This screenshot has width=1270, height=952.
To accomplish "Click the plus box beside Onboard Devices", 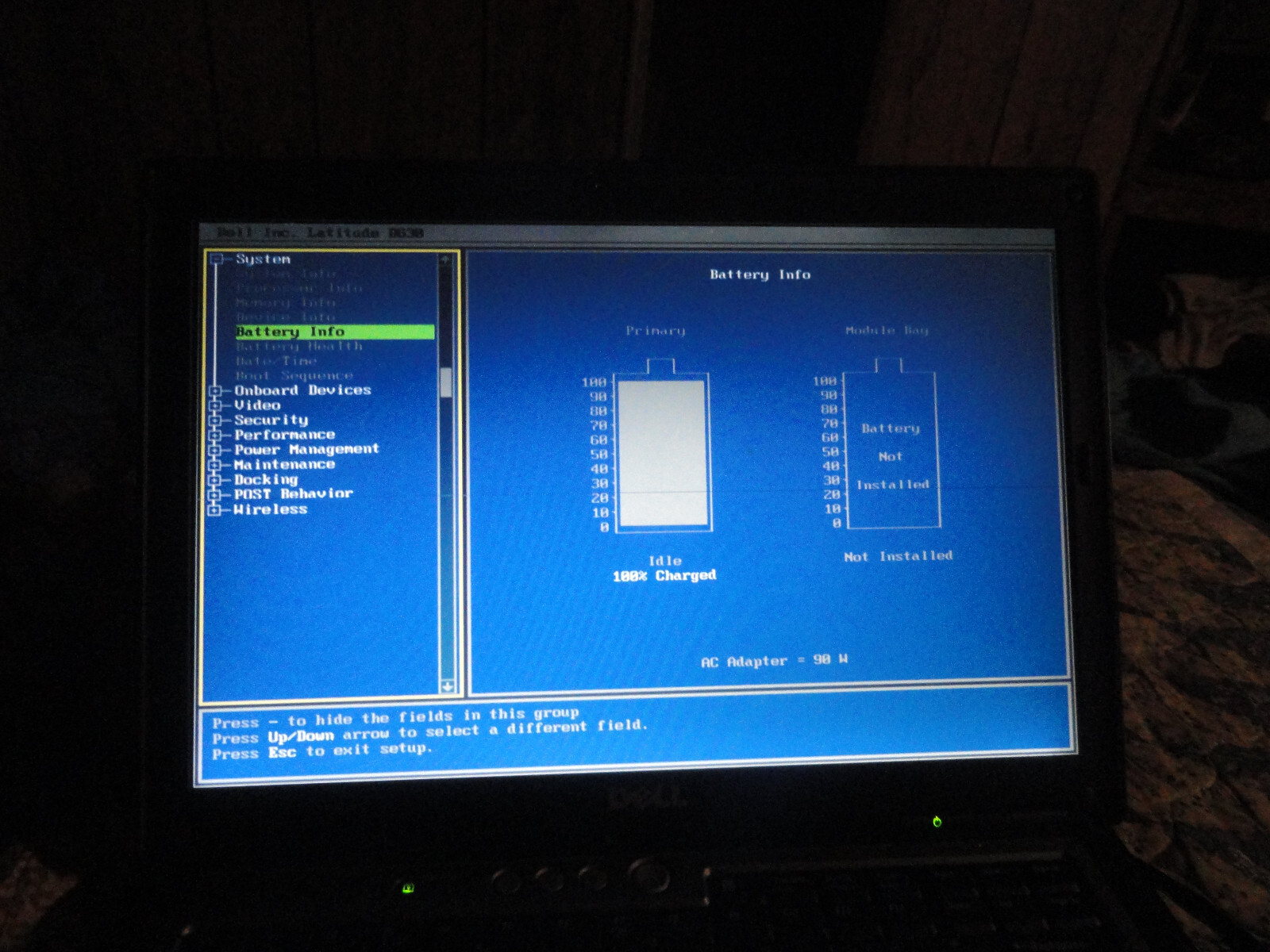I will [215, 391].
